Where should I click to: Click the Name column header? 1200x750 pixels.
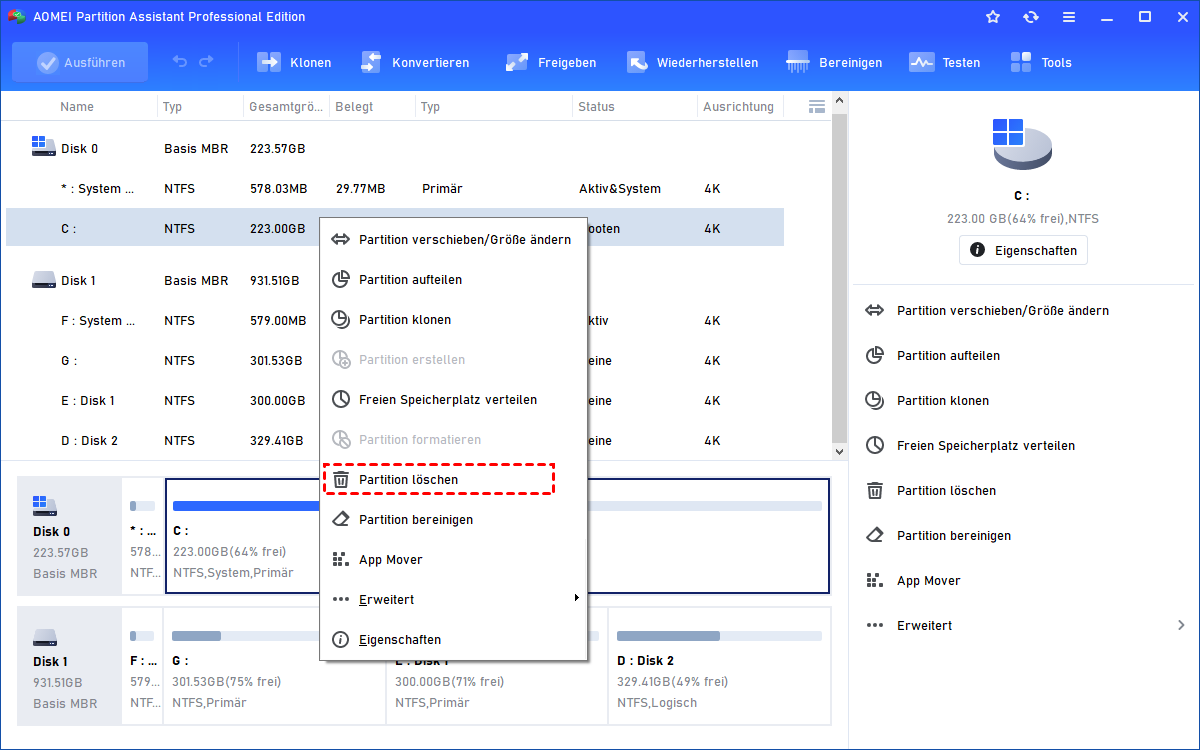click(77, 107)
